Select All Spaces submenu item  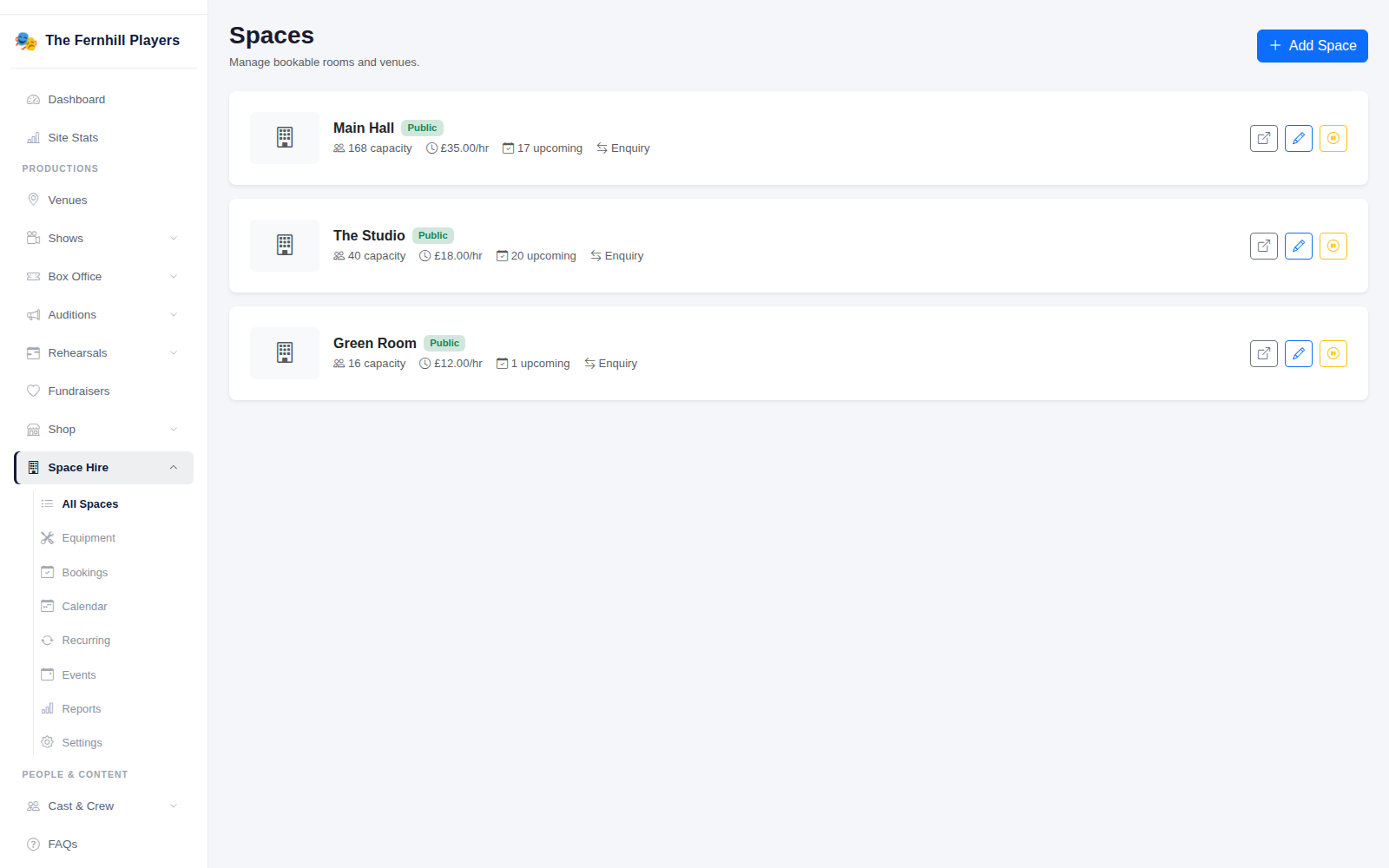coord(113,504)
